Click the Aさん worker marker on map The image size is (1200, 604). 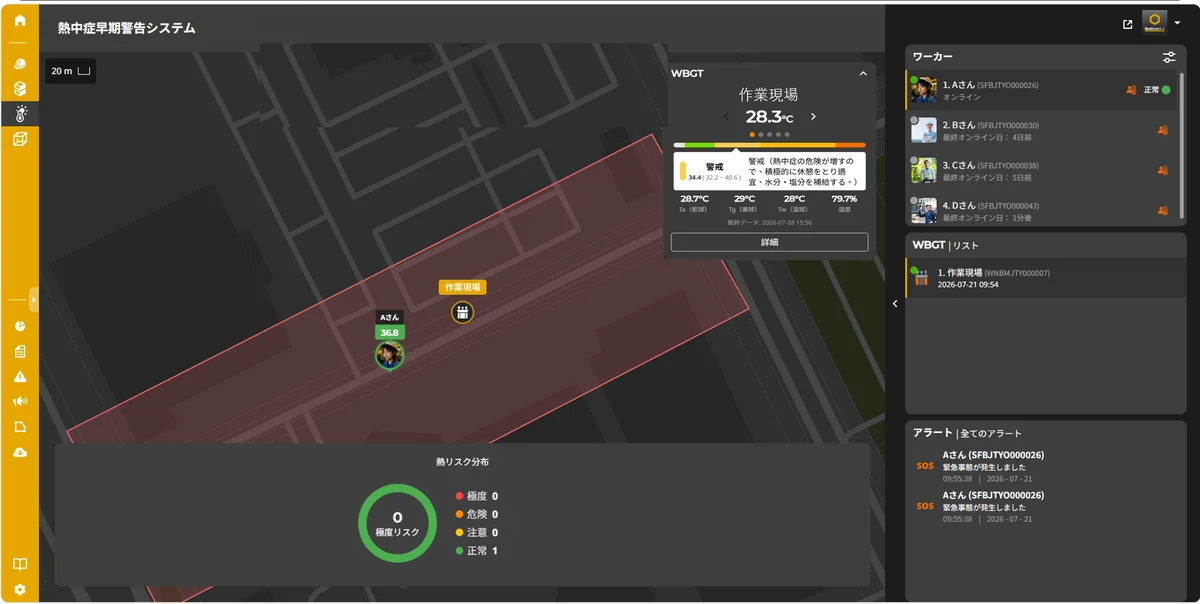389,354
